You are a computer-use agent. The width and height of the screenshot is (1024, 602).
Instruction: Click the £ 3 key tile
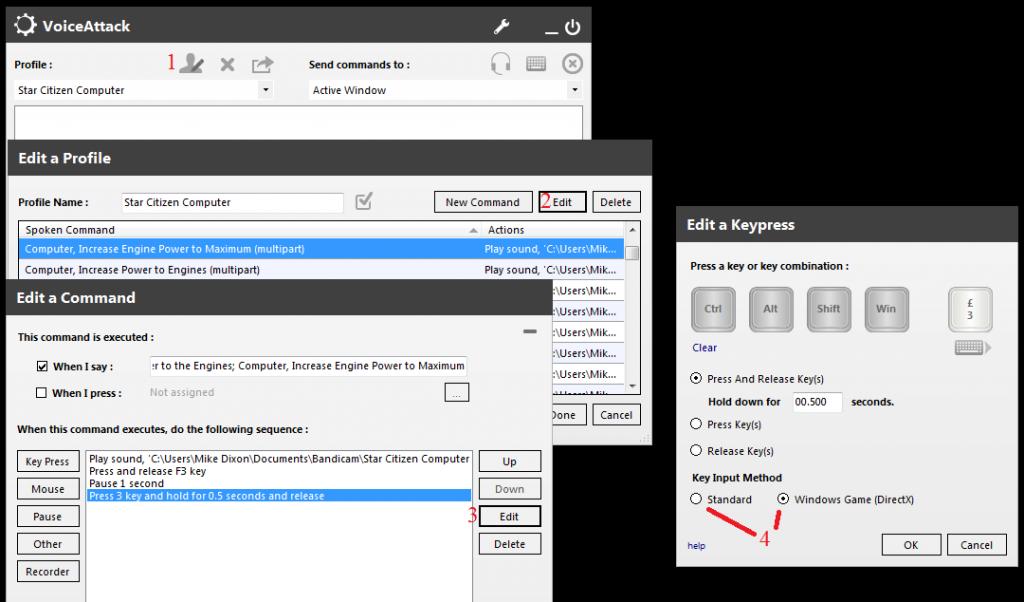pyautogui.click(x=970, y=309)
